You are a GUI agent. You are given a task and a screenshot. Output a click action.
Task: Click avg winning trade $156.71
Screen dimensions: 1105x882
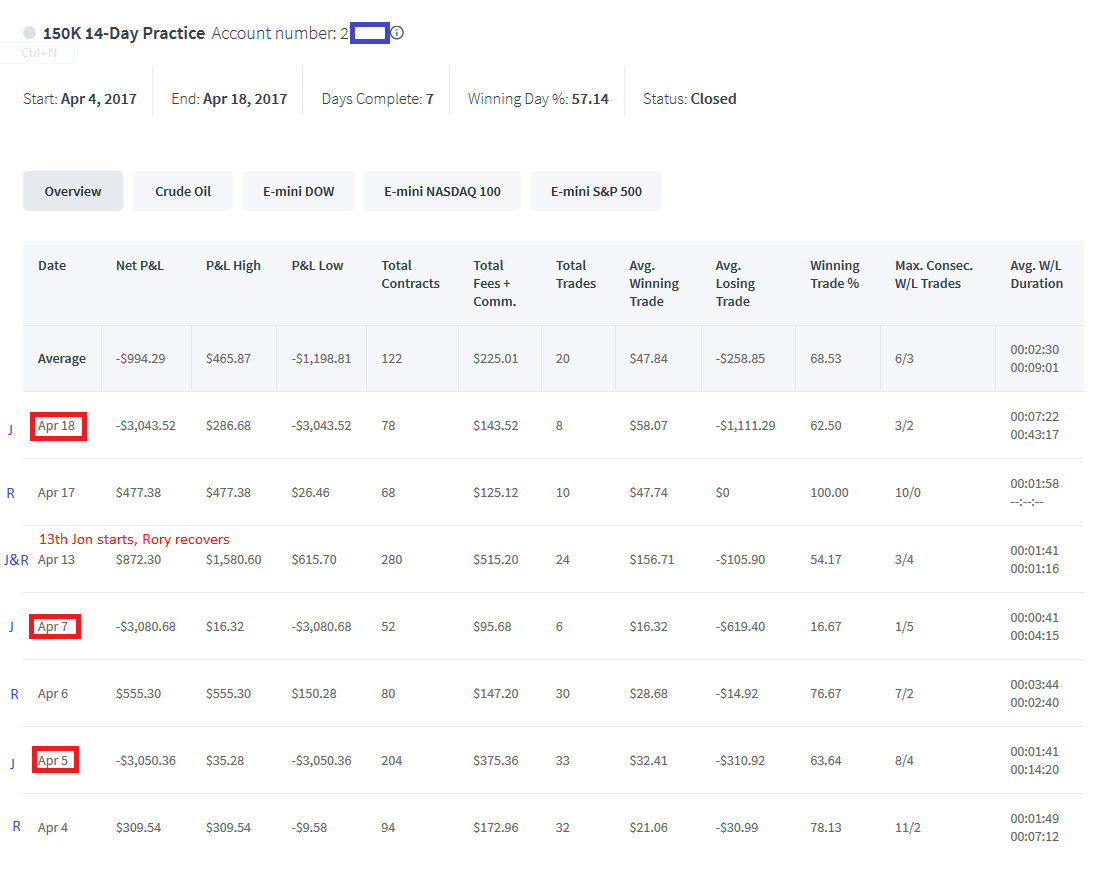tap(652, 559)
